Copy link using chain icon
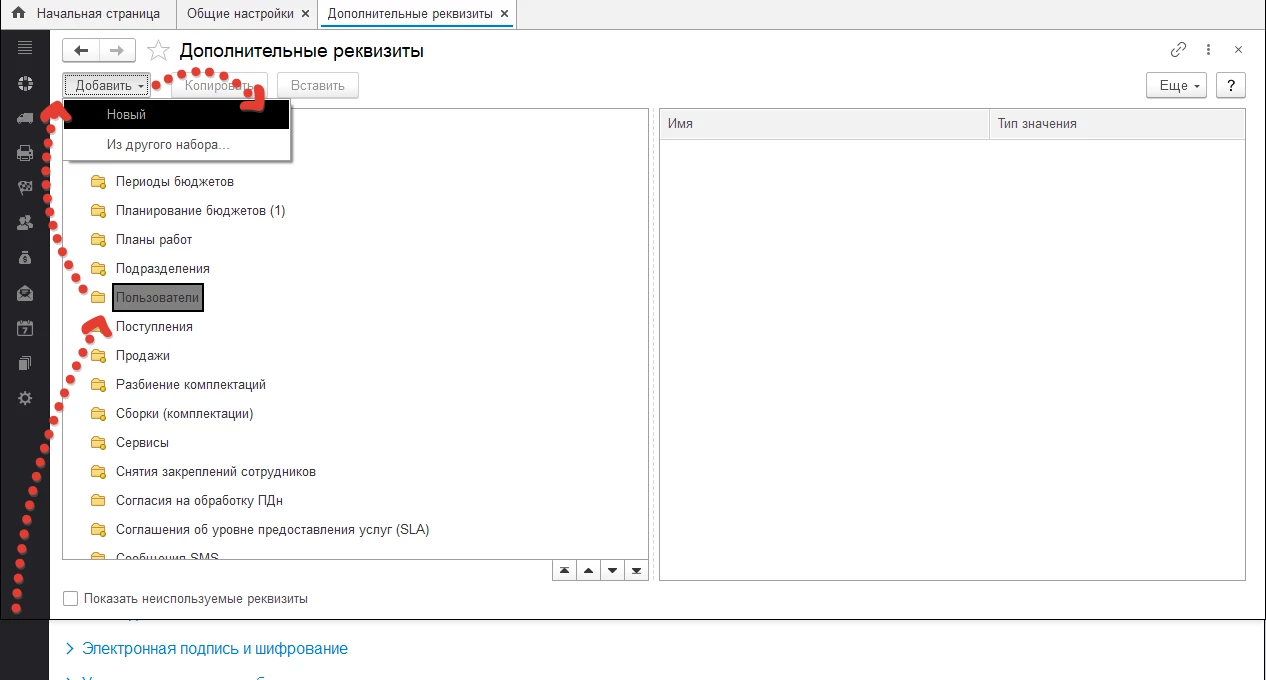 click(1179, 50)
